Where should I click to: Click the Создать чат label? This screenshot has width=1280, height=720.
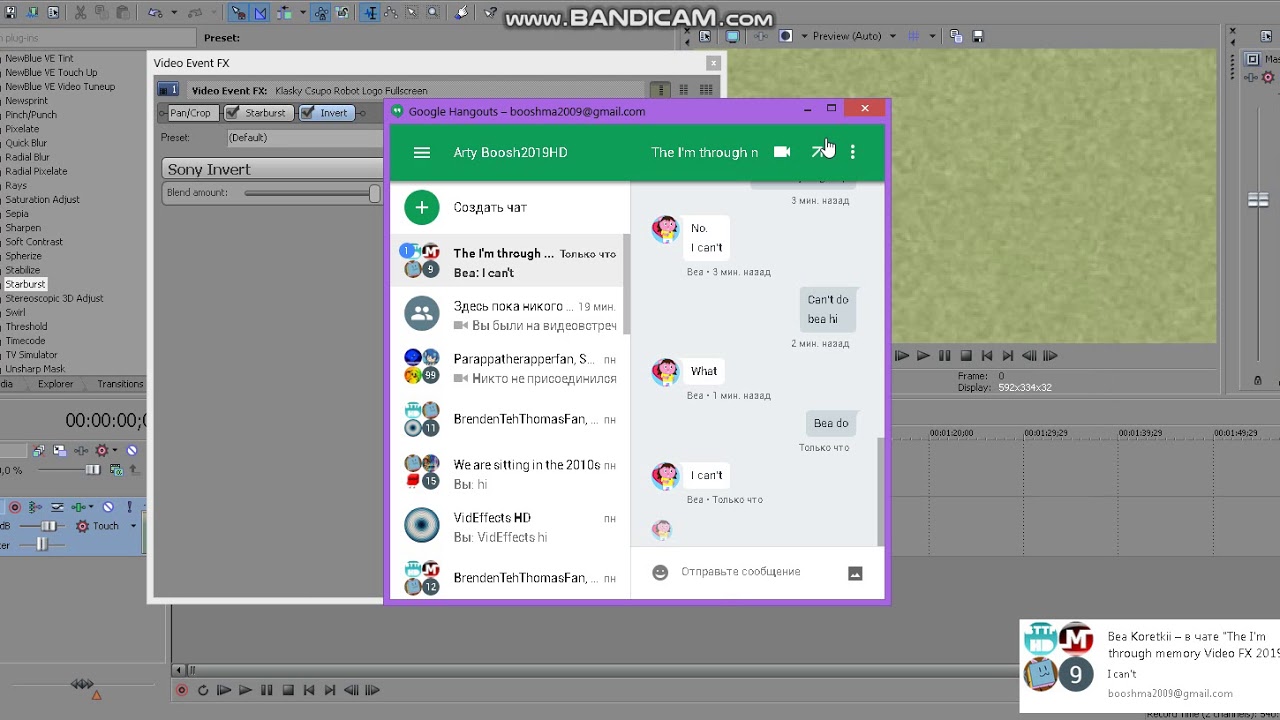pos(490,207)
